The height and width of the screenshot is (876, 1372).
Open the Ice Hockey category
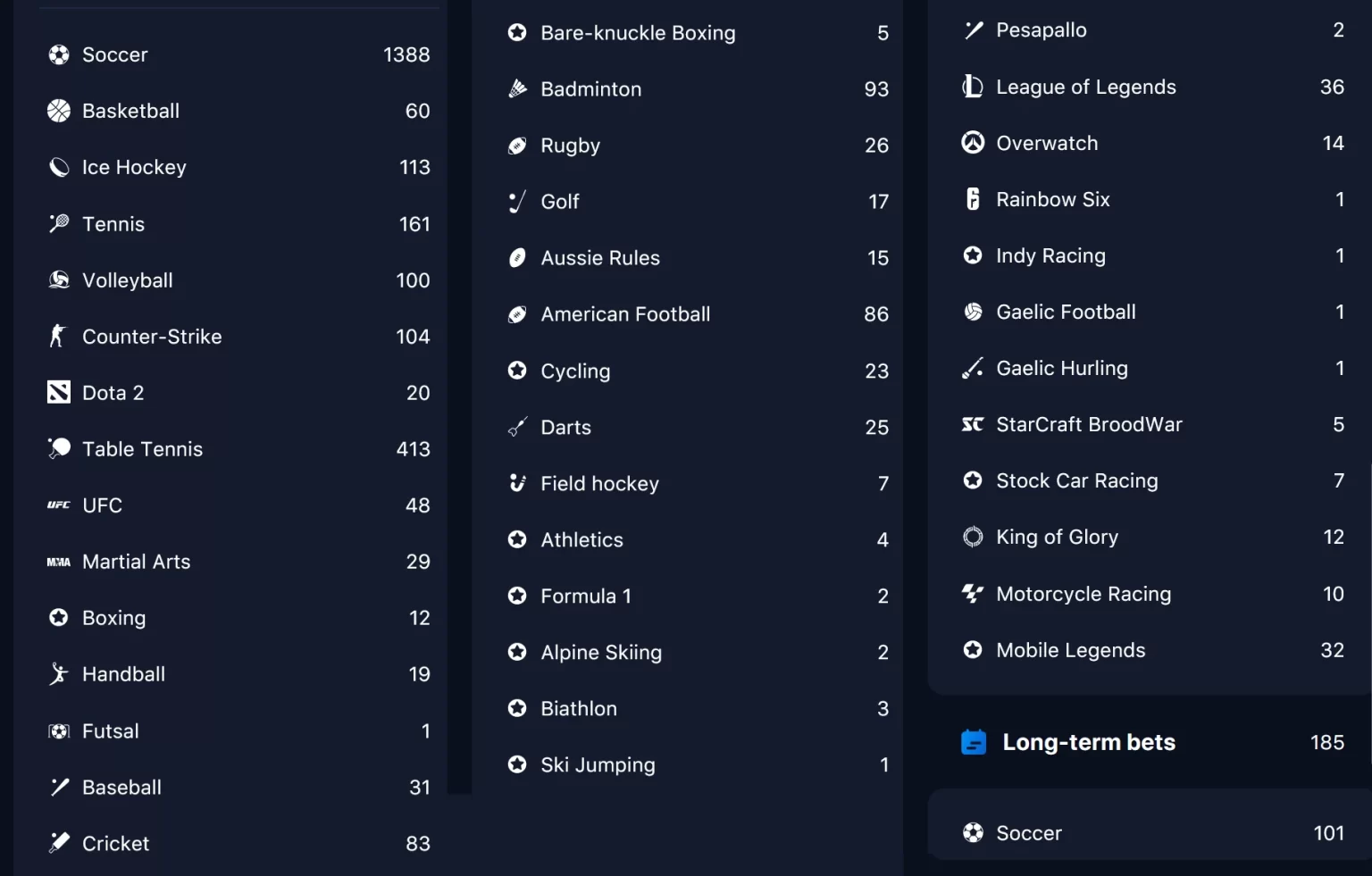(x=238, y=168)
